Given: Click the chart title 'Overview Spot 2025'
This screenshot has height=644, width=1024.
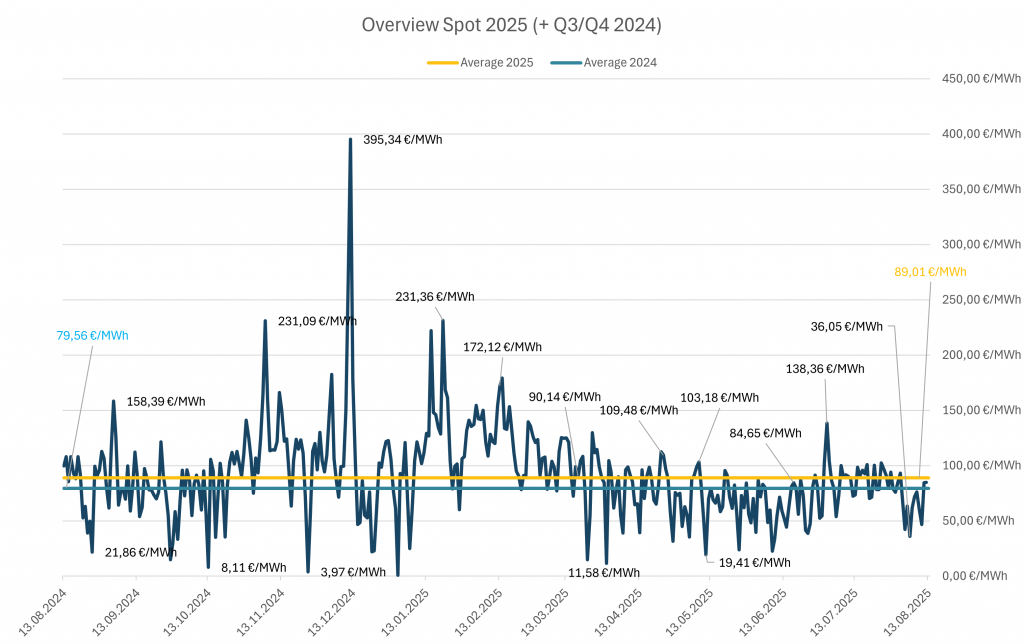Looking at the screenshot, I should 511,25.
